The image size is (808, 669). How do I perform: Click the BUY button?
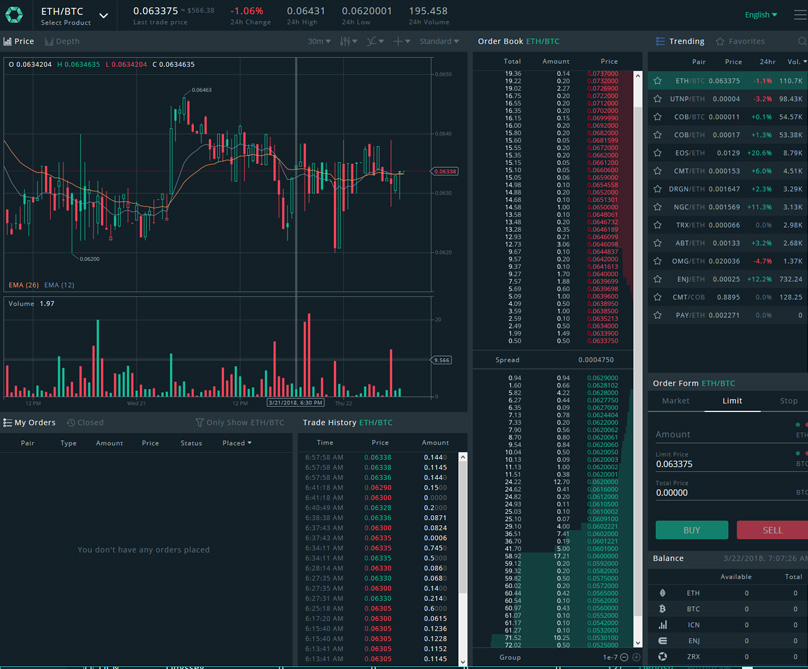pyautogui.click(x=692, y=530)
